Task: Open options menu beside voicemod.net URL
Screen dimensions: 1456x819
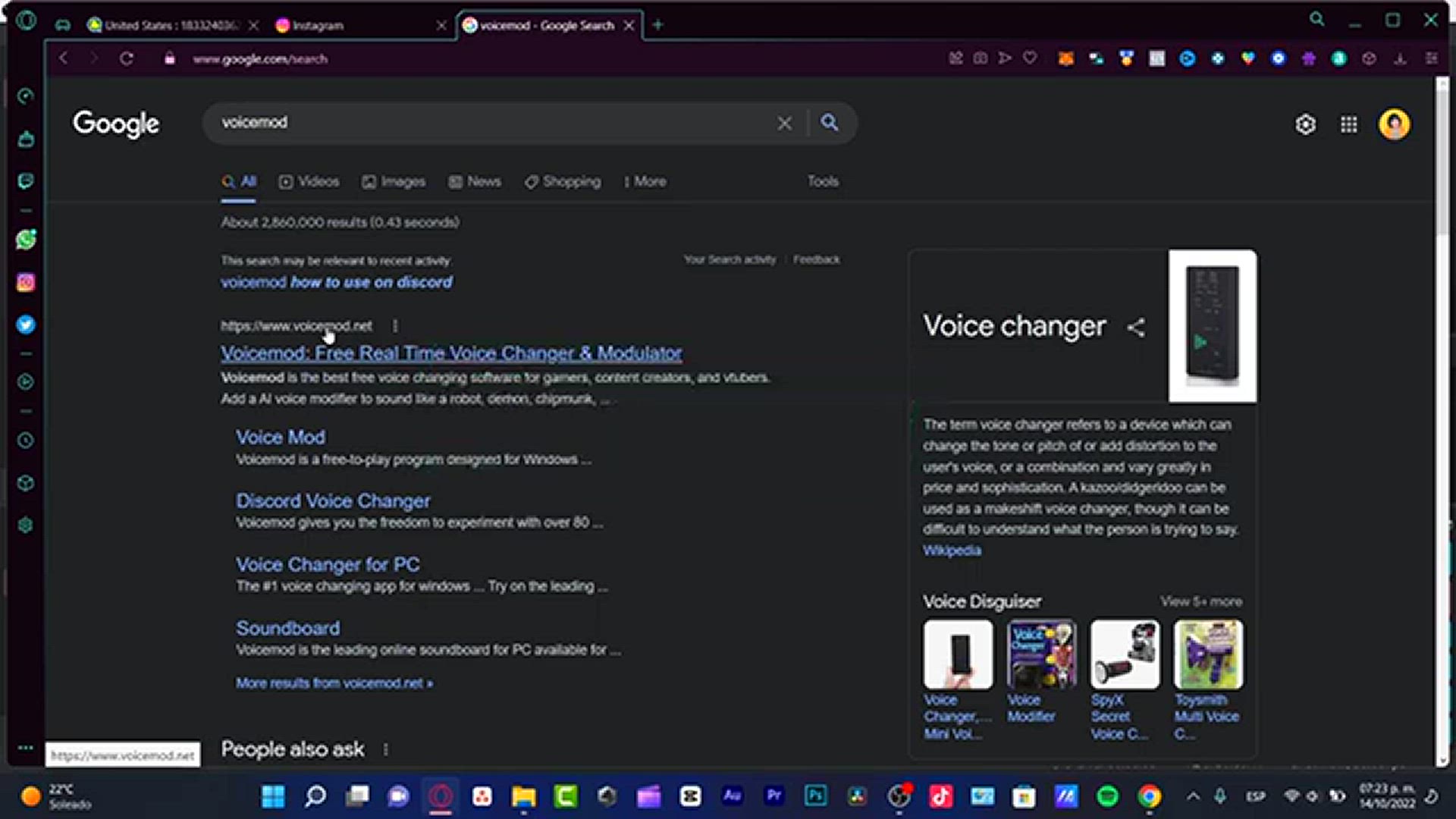Action: 395,326
